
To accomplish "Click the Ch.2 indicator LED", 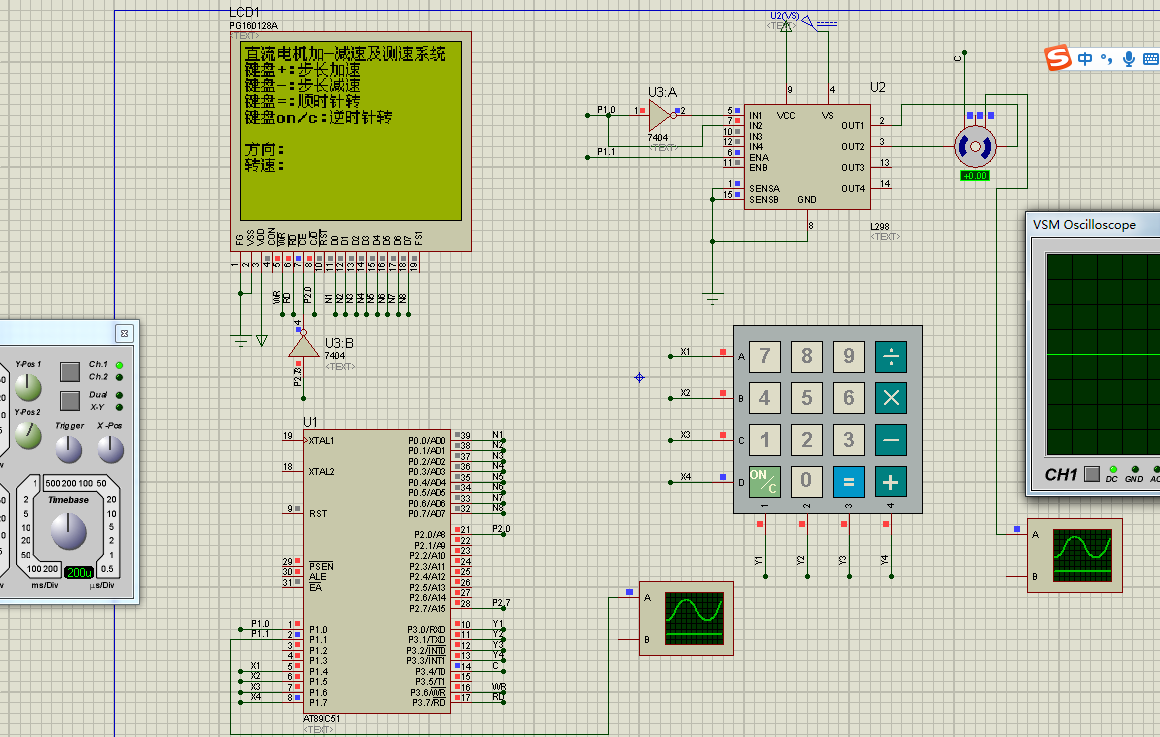I will coord(119,377).
